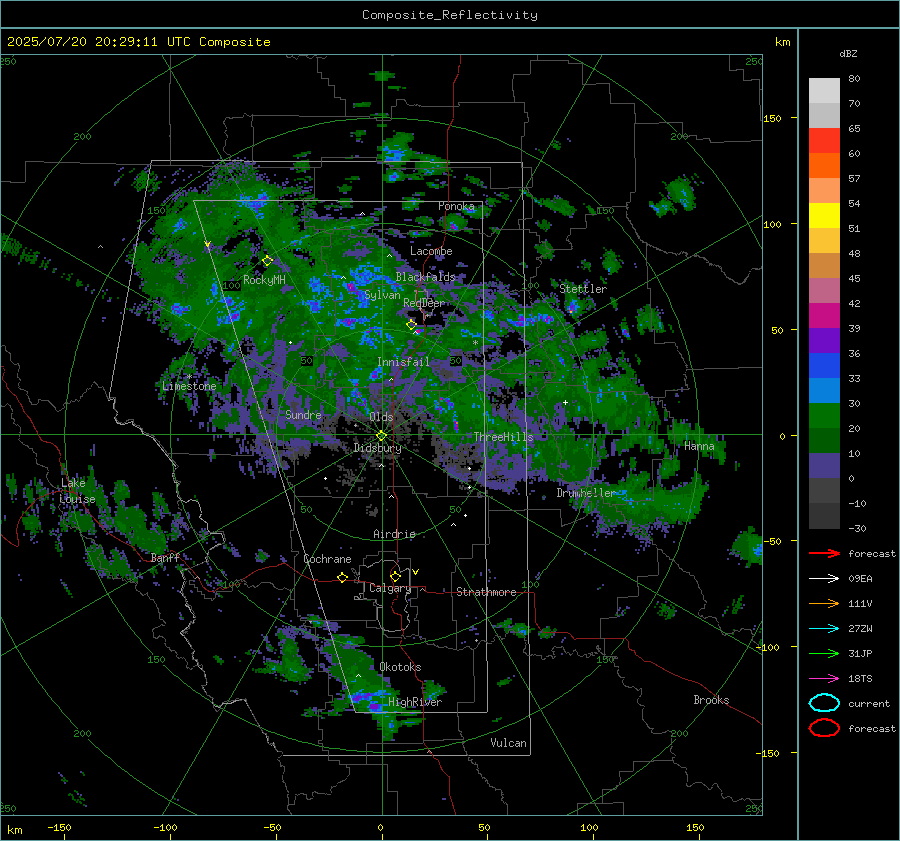
Task: Click the RedDeer city label
Action: (424, 303)
